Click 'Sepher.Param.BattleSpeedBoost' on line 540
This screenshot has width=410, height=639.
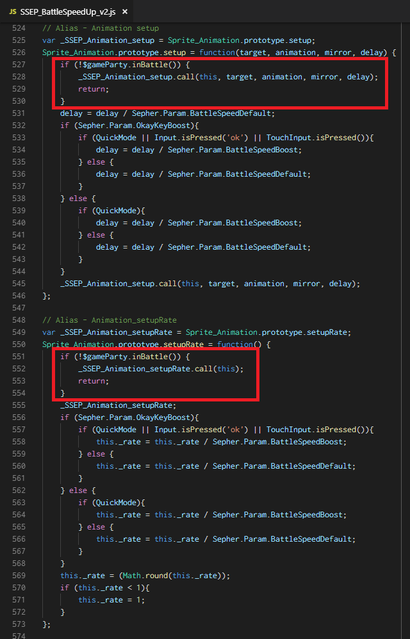click(233, 223)
